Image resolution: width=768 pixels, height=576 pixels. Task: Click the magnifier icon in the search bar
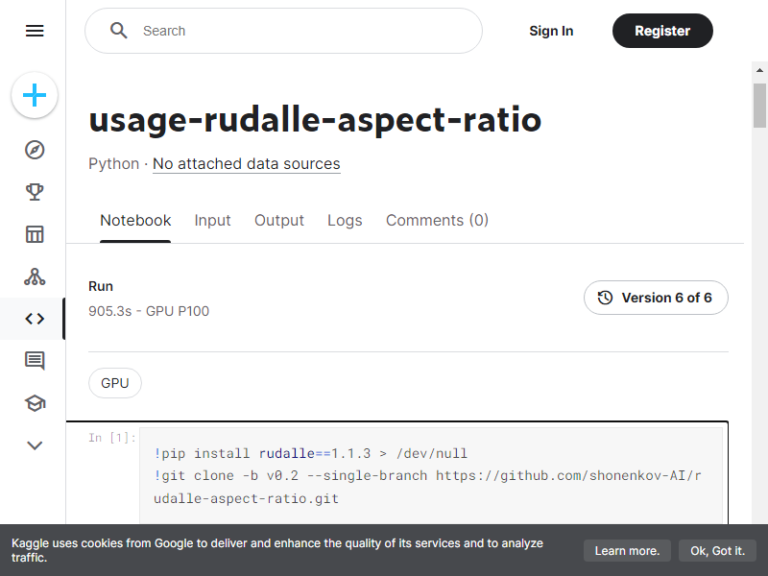coord(118,31)
